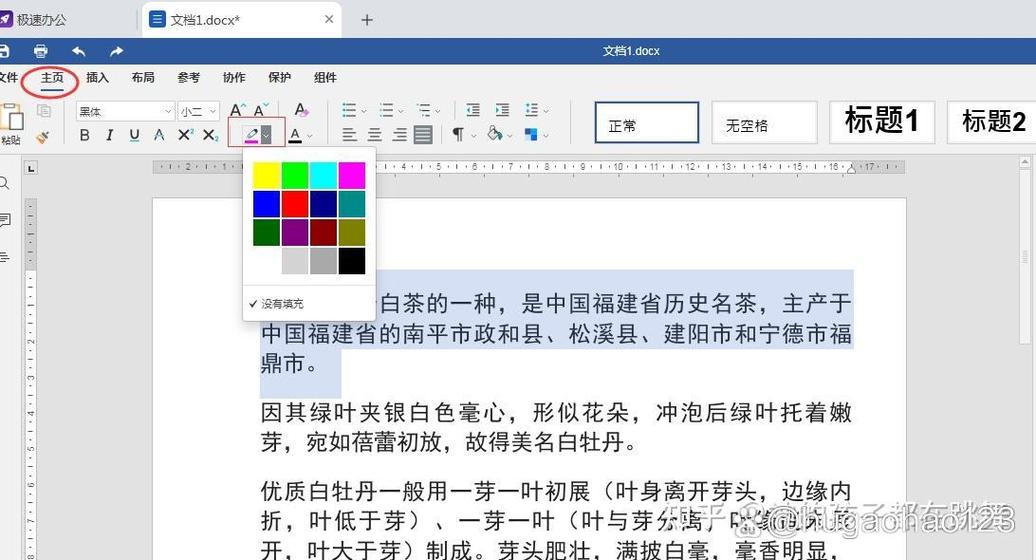Viewport: 1036px width, 560px height.
Task: Click the decrease indent icon
Action: click(472, 110)
